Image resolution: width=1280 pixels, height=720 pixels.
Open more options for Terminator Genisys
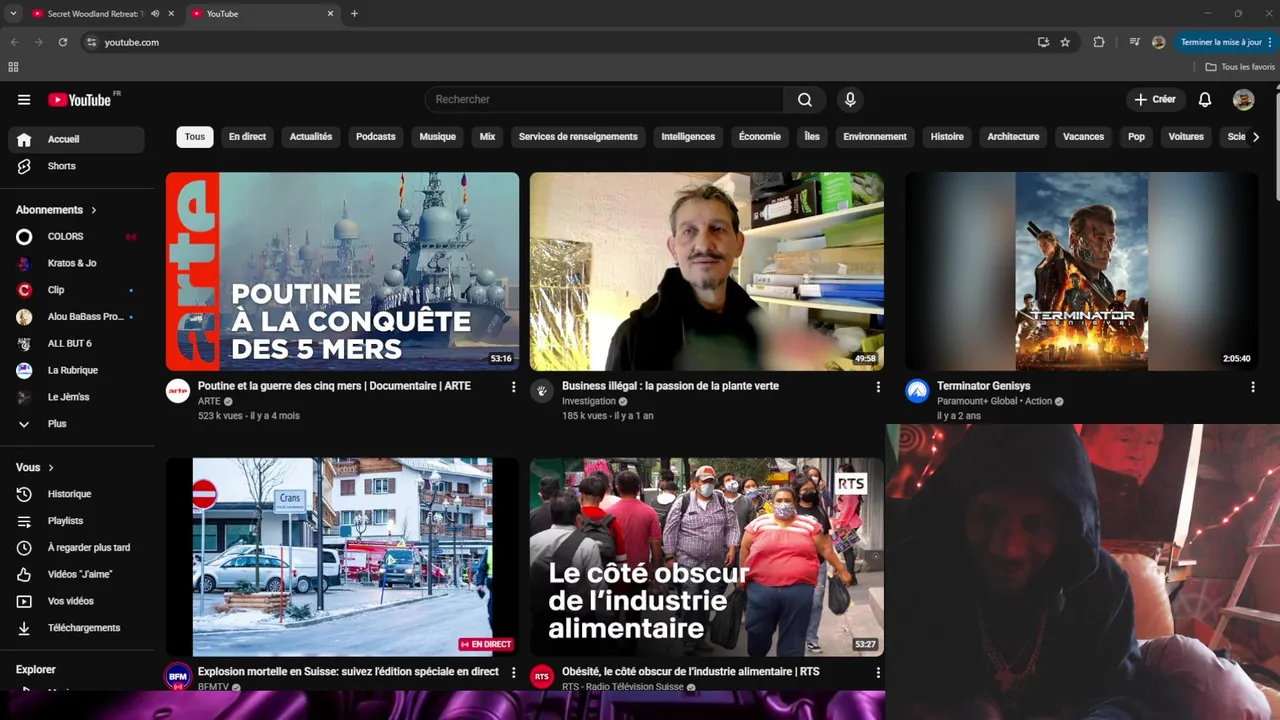tap(1252, 387)
